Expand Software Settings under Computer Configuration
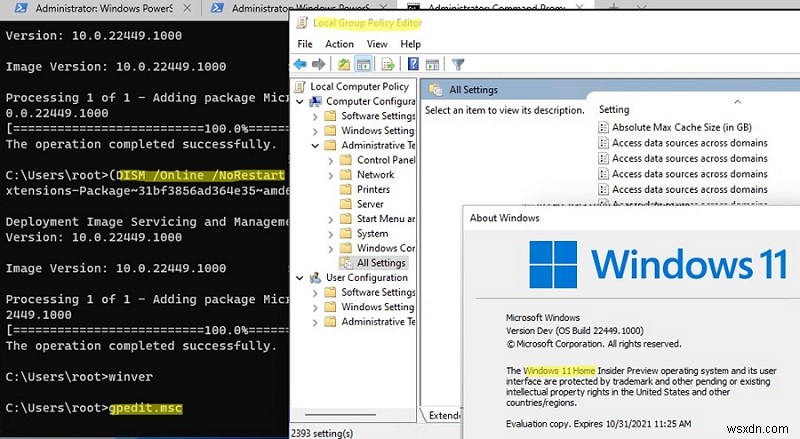The image size is (800, 439). click(x=315, y=116)
